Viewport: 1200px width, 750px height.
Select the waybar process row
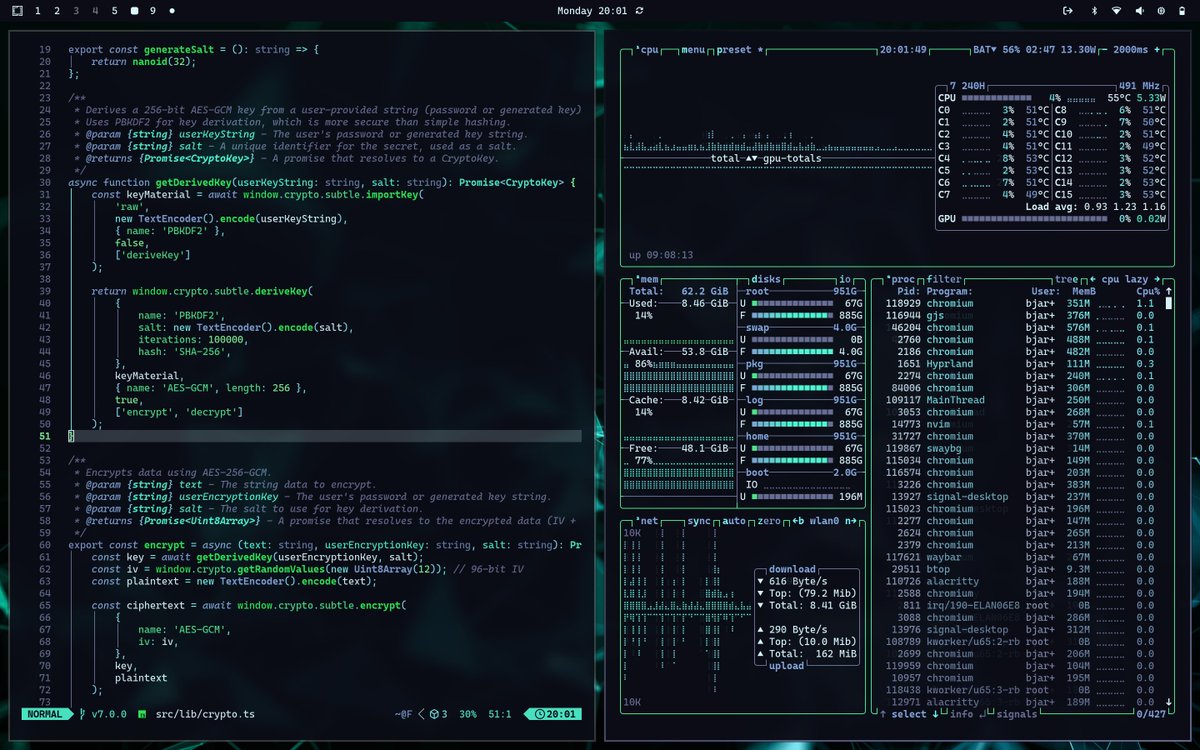click(1021, 557)
